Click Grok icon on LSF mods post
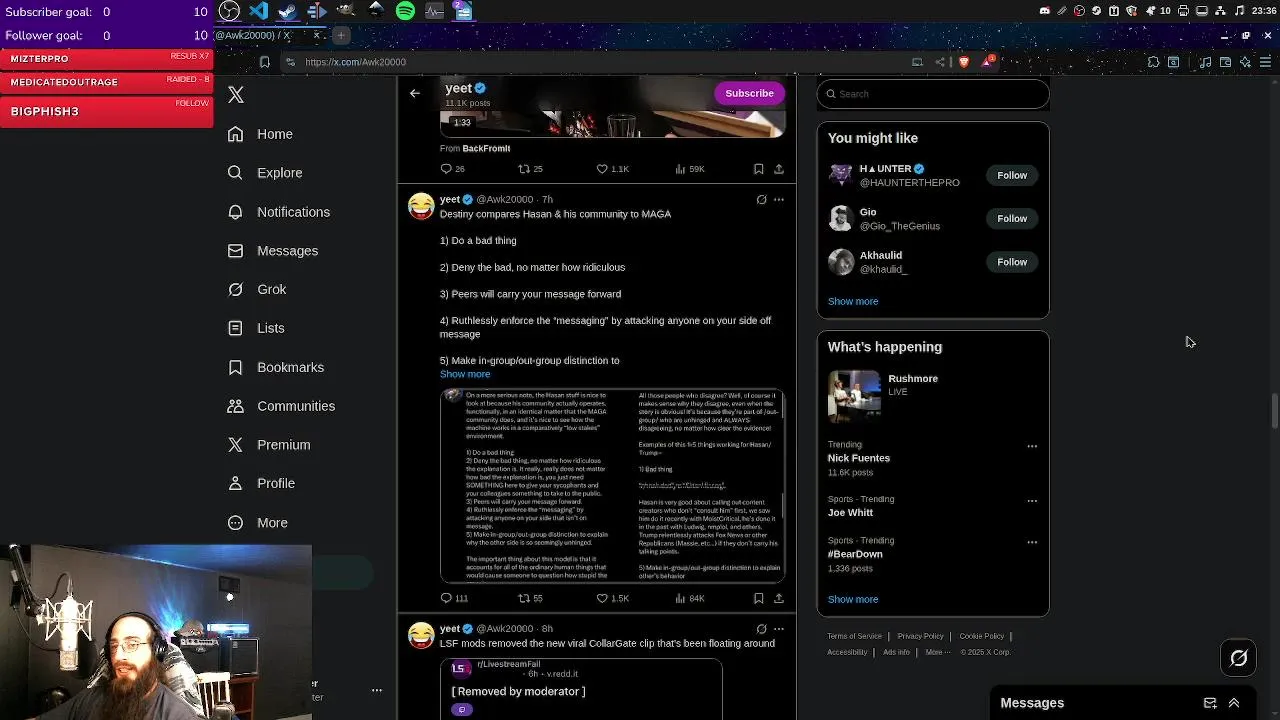The width and height of the screenshot is (1280, 720). click(761, 629)
